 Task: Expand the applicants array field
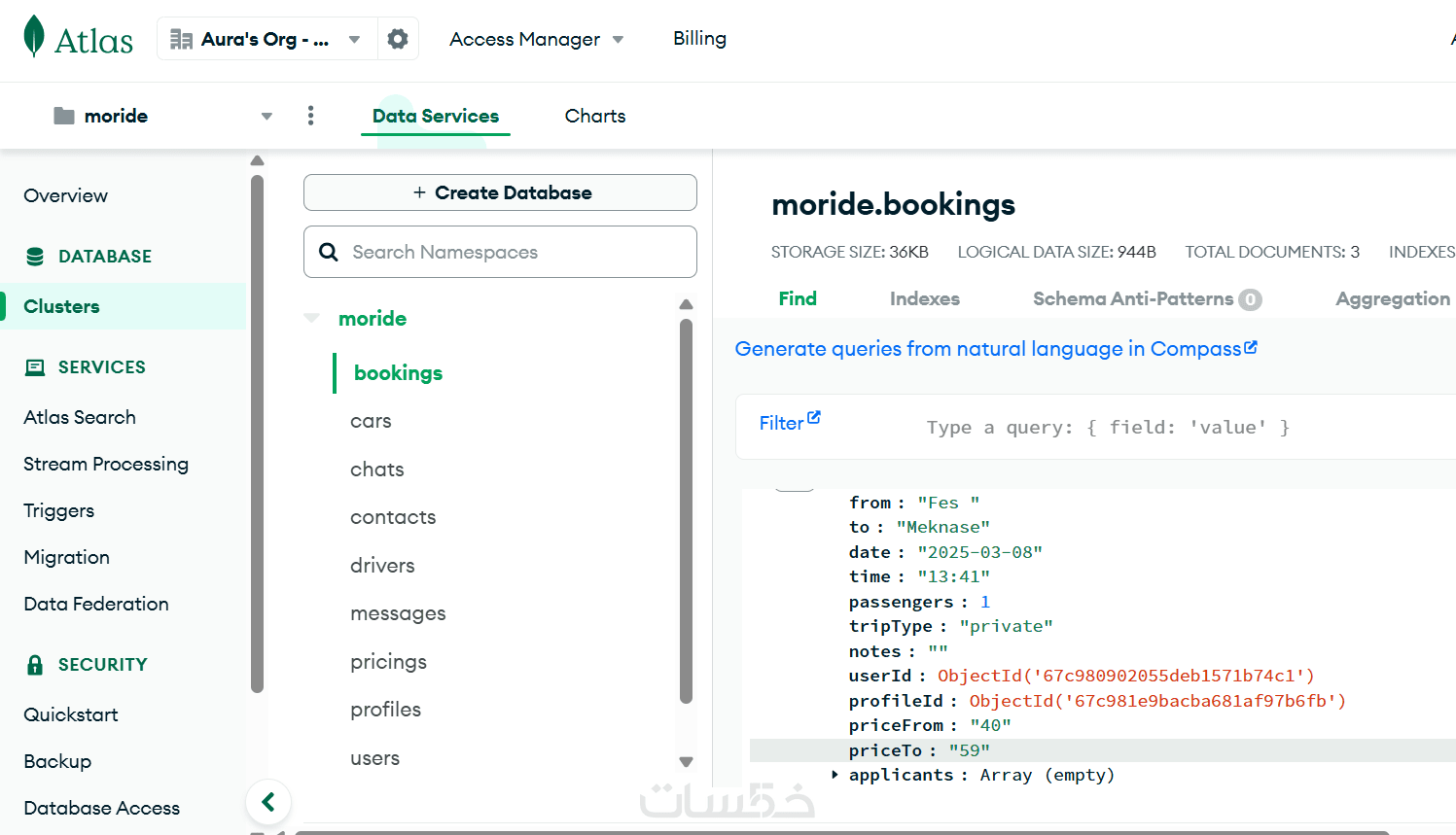click(835, 775)
